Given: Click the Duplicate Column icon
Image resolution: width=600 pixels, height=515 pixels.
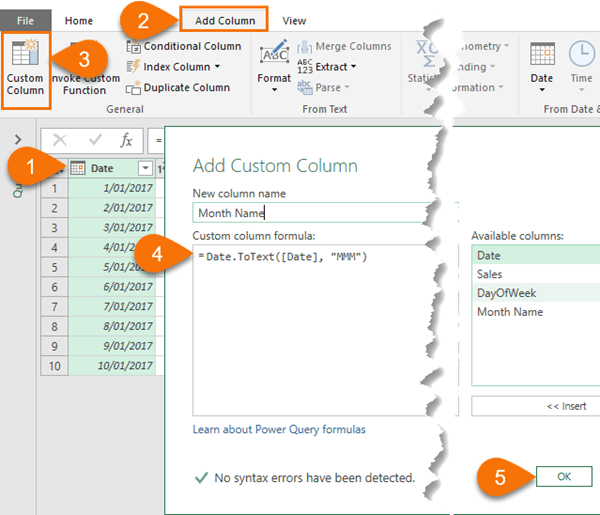Looking at the screenshot, I should coord(133,88).
